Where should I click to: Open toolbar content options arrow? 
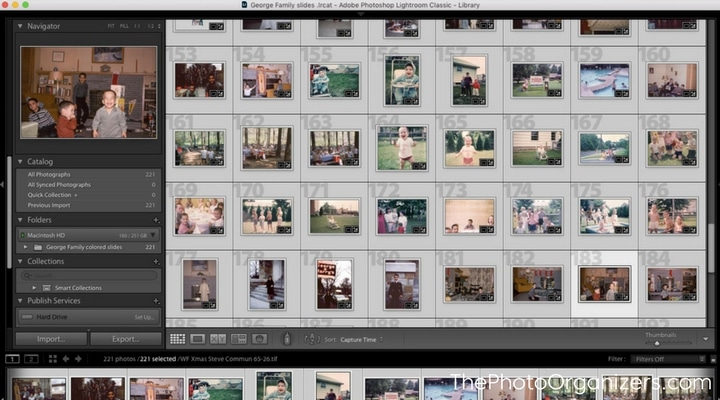coord(705,339)
